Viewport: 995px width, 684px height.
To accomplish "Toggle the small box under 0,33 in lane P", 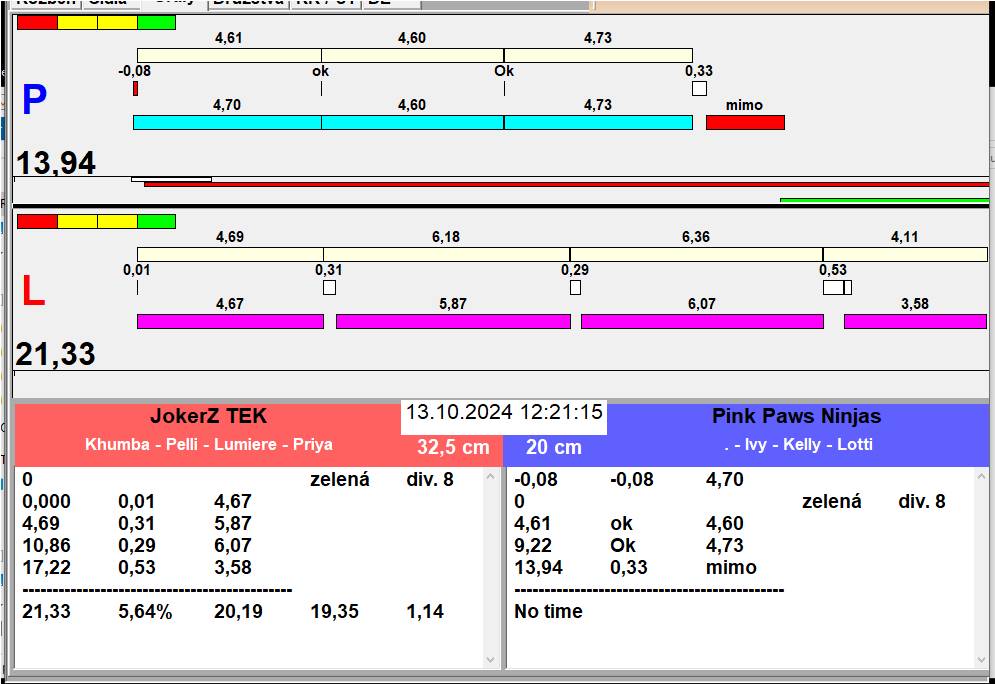I will [699, 89].
